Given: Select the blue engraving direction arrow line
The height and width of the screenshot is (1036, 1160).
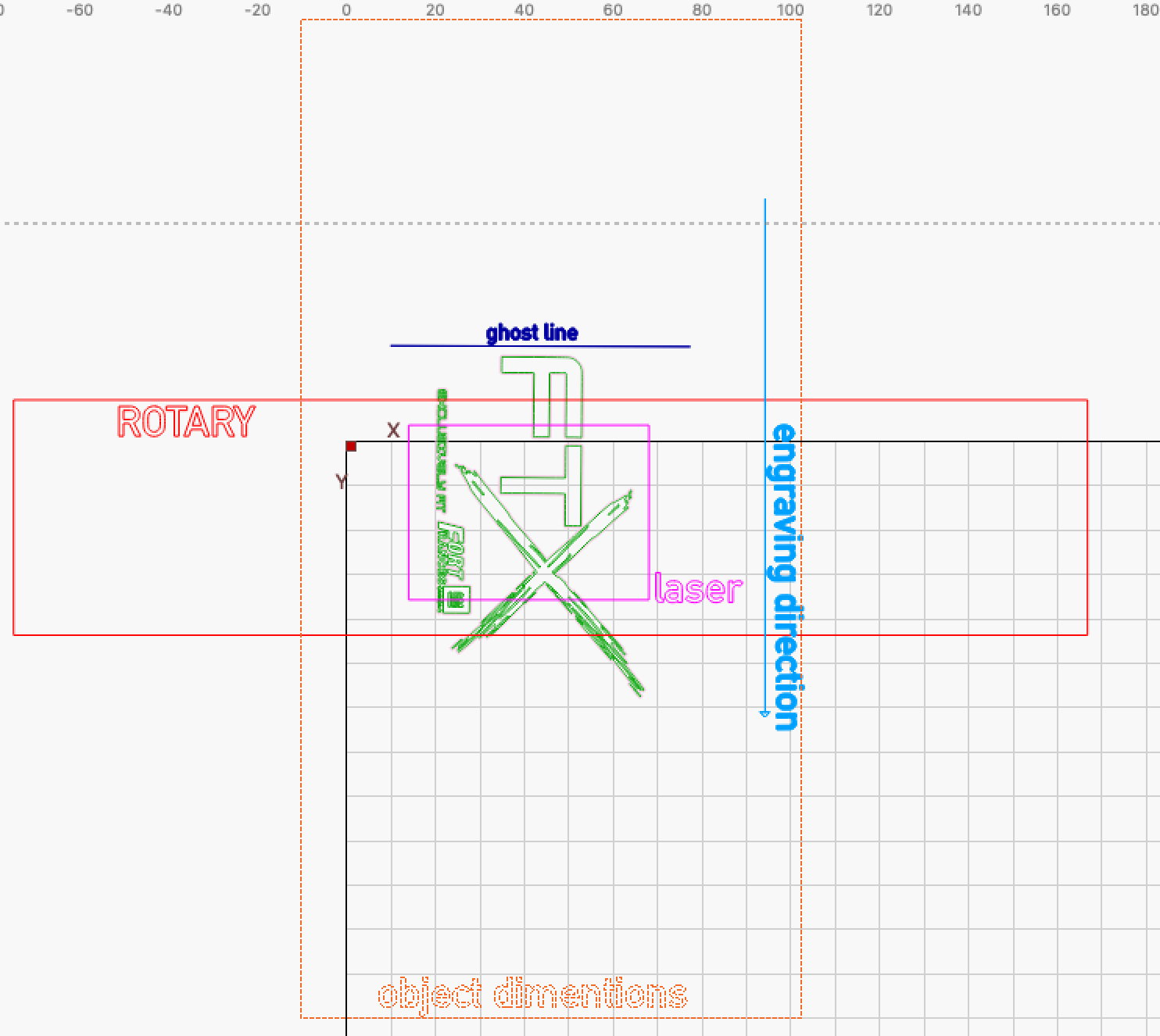Looking at the screenshot, I should pos(764,458).
